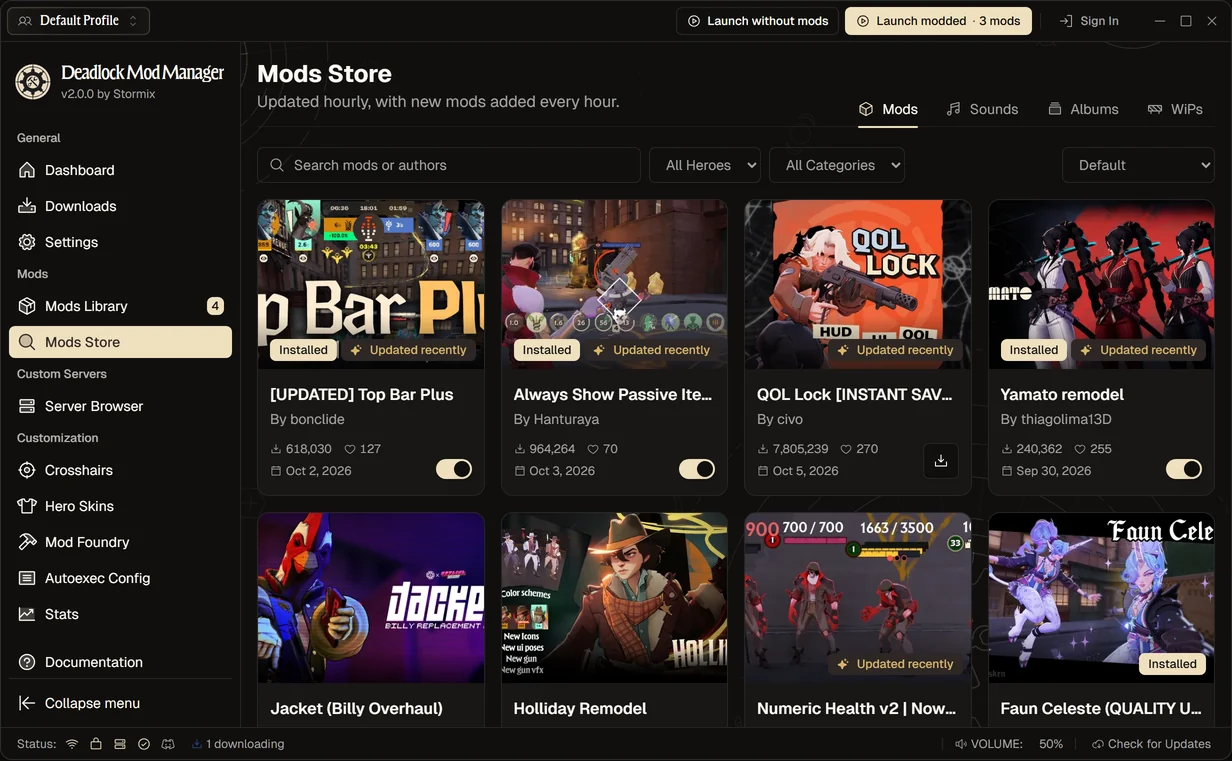
Task: Open the QOL Lock mod title
Action: [x=855, y=395]
